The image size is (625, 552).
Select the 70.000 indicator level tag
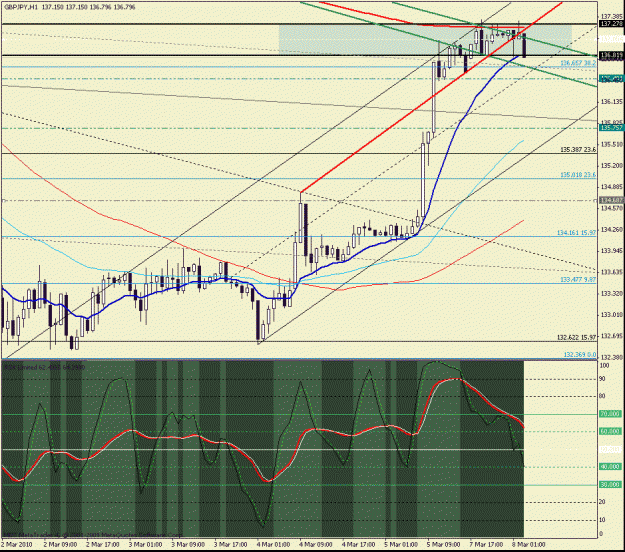(x=610, y=414)
